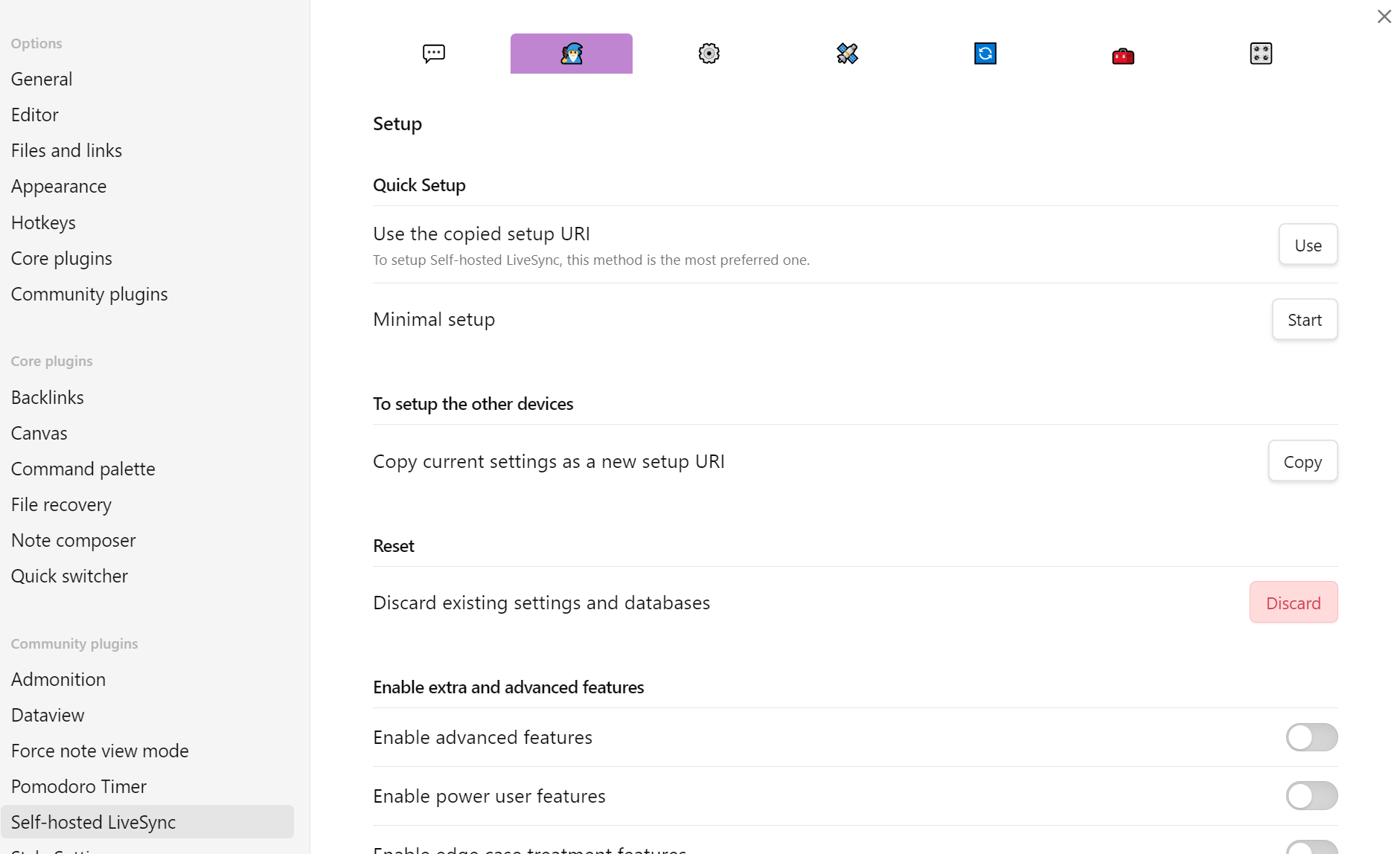Click Use for copied setup URI
The image size is (1400, 854).
pos(1308,245)
